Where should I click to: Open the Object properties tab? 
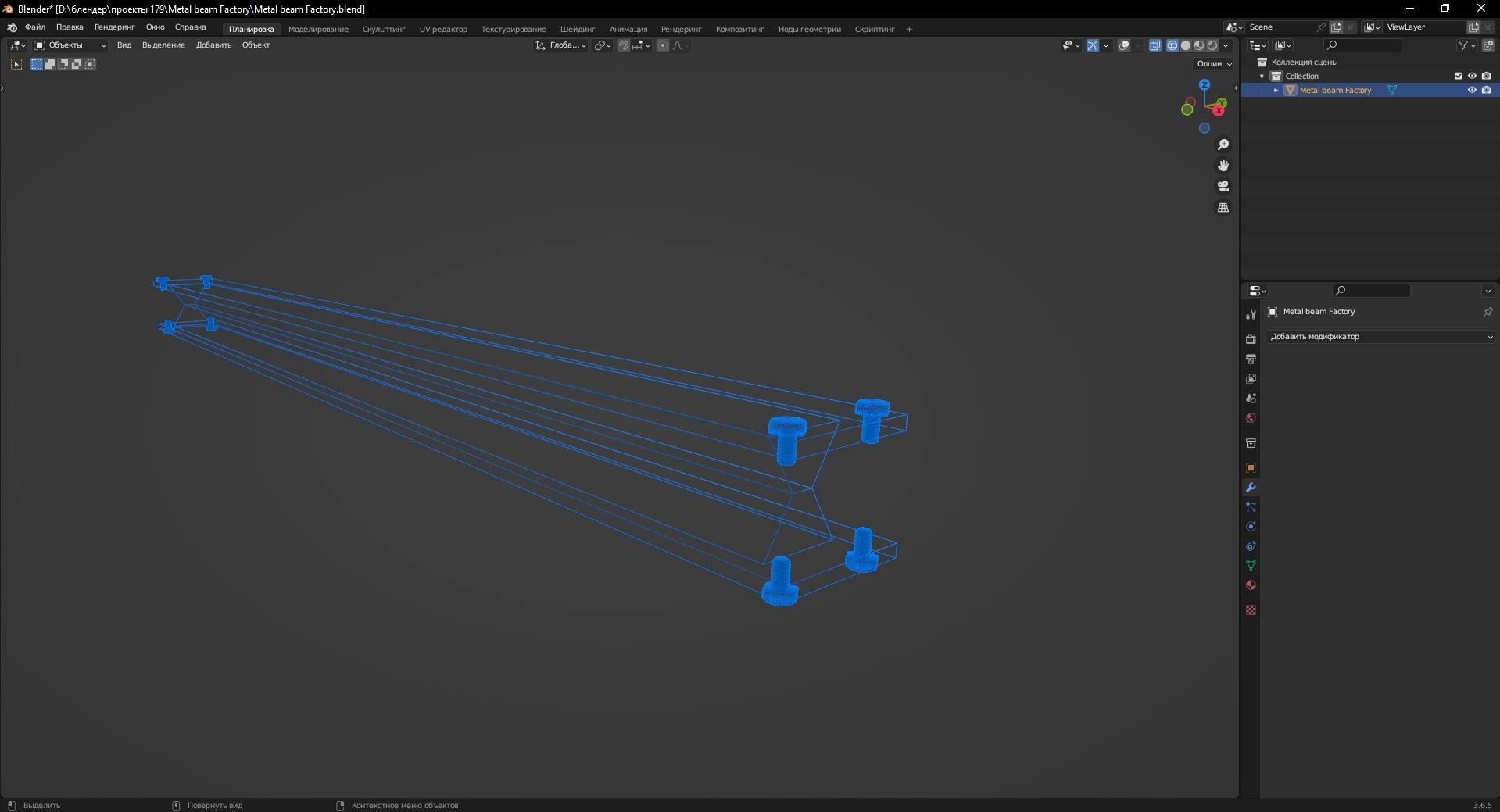pyautogui.click(x=1251, y=468)
